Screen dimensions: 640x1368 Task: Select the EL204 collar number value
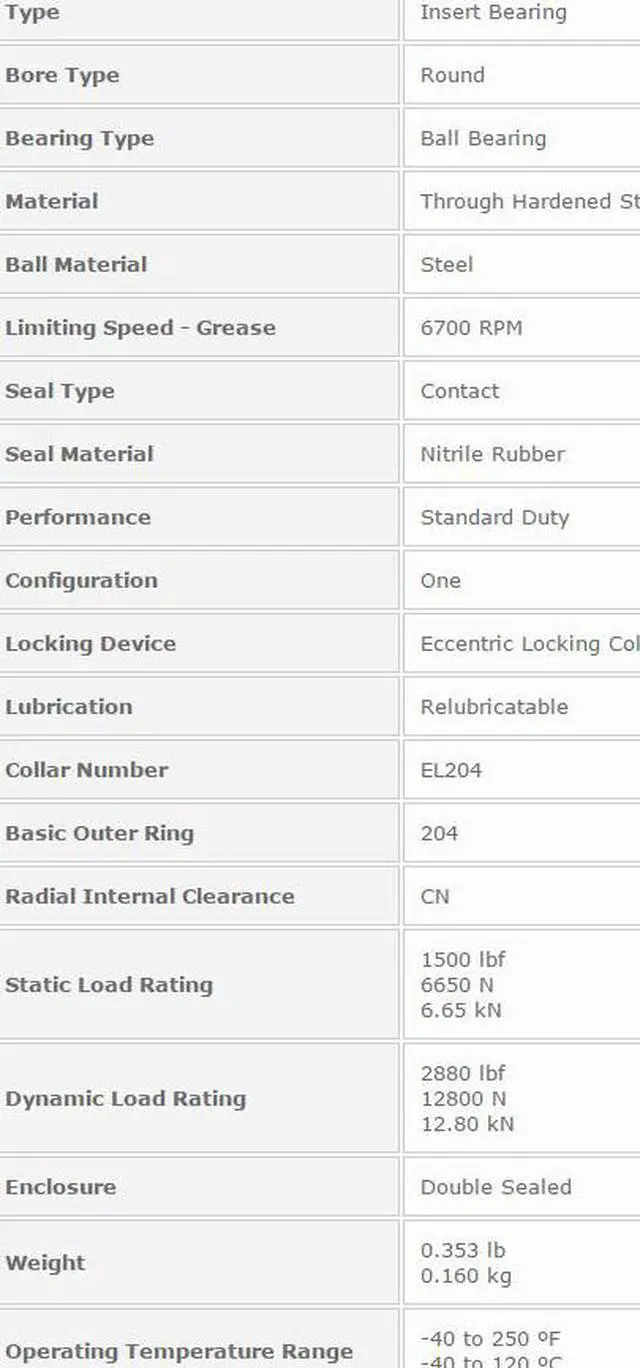(451, 769)
